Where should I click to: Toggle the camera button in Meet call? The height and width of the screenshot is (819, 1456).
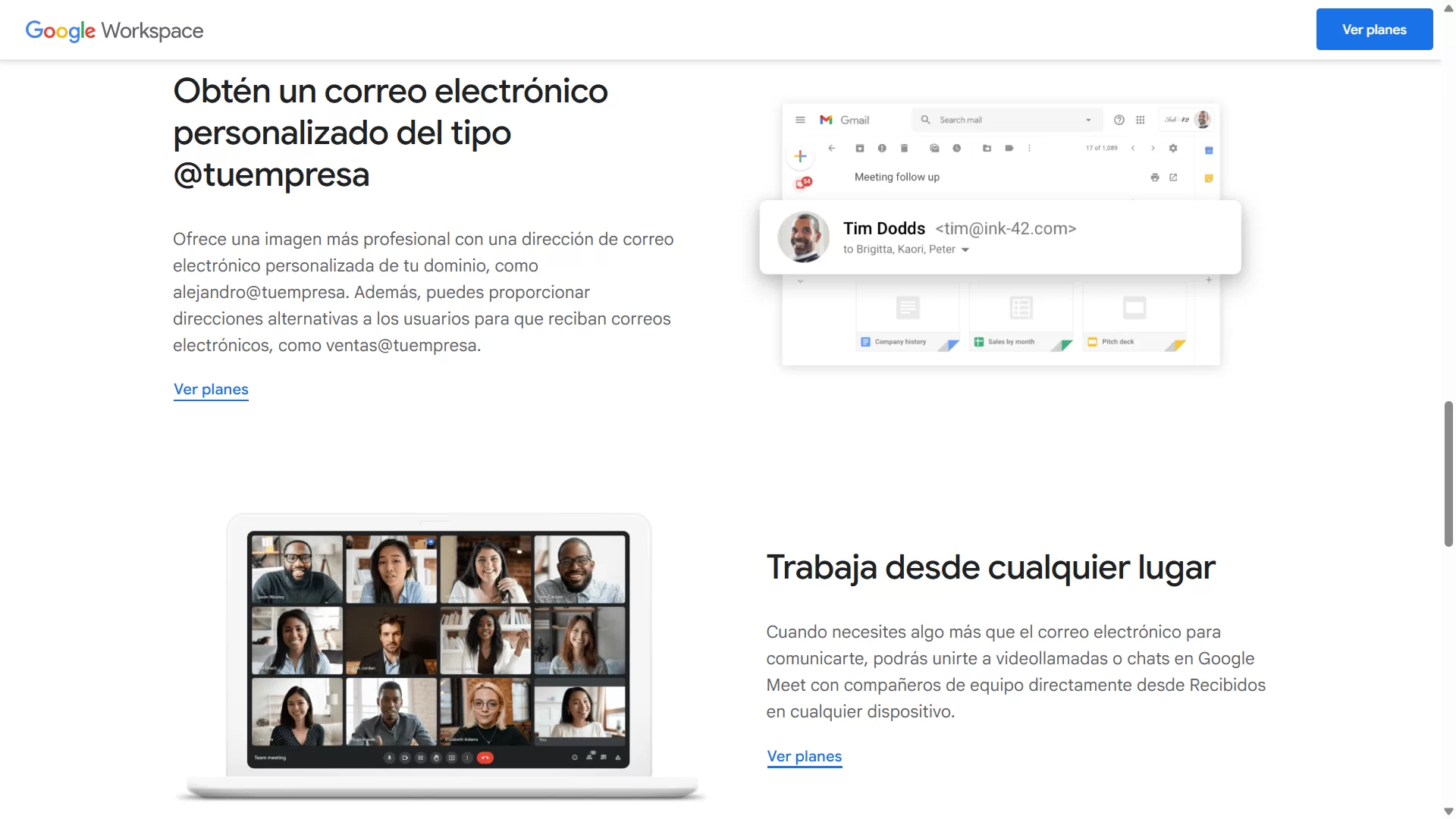[405, 758]
